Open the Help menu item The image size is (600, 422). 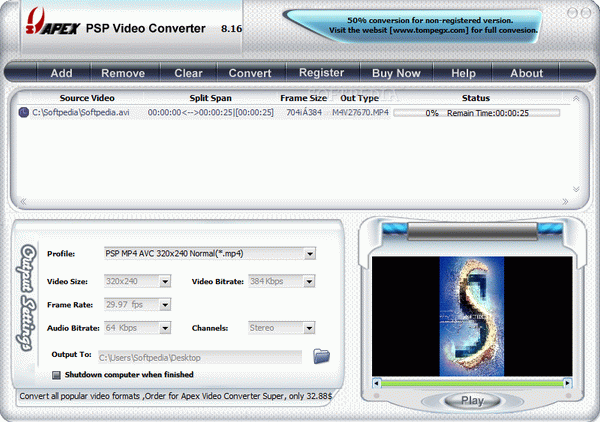point(463,73)
